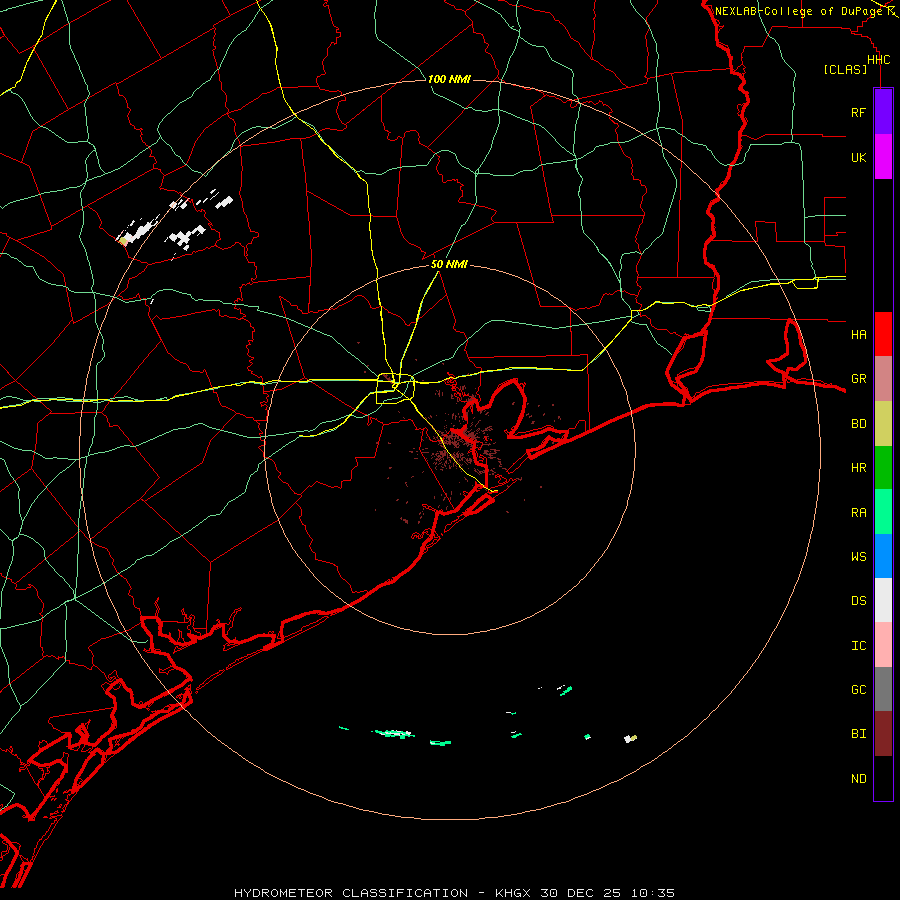
Task: Click the 100 NMI range ring label
Action: 449,79
